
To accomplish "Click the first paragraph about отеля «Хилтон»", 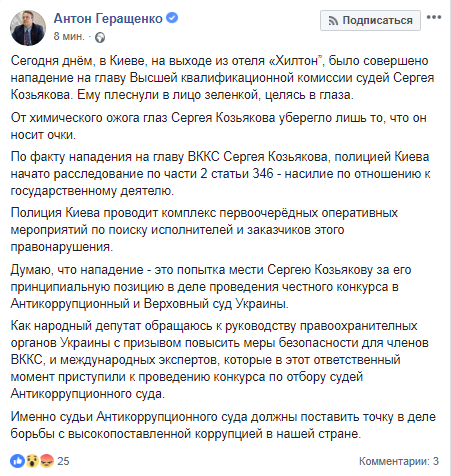I will coord(222,78).
